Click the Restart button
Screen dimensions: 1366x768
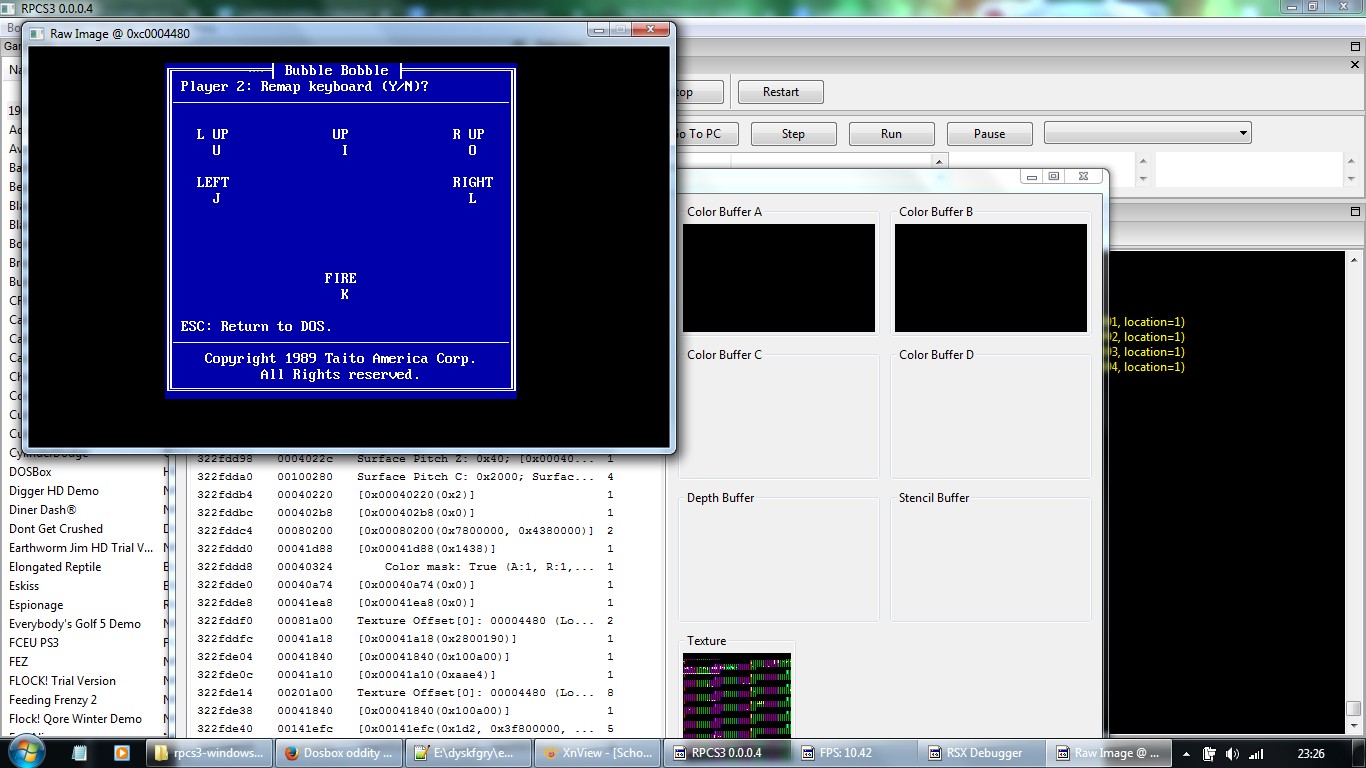click(780, 92)
